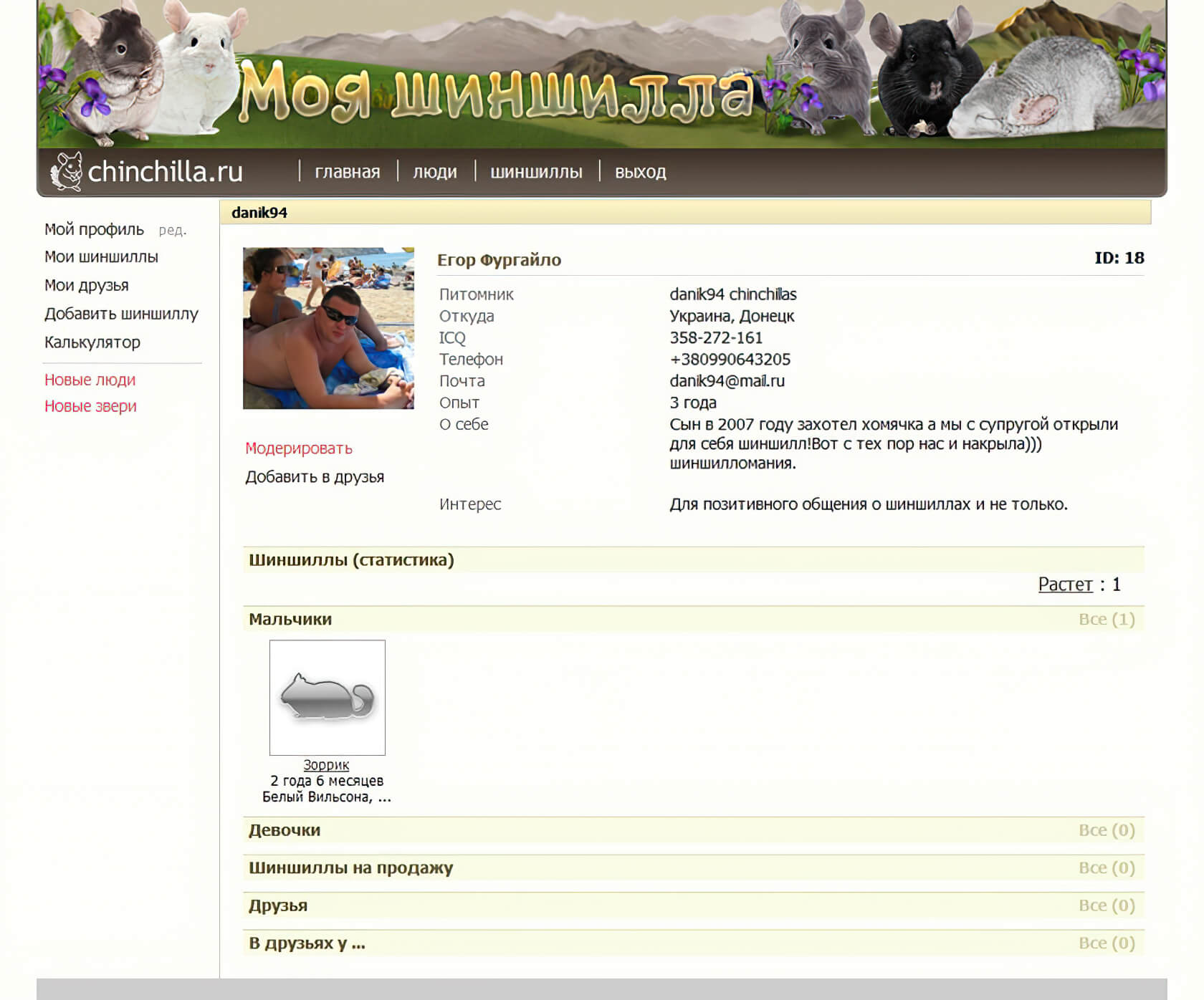Open the Калькулятор link
This screenshot has height=1000, width=1204.
pos(92,342)
